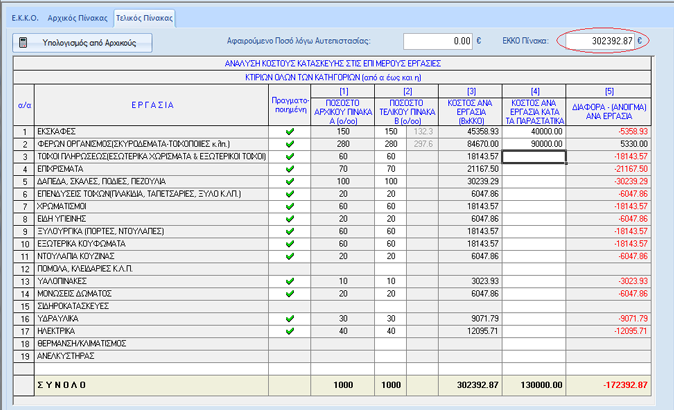The width and height of the screenshot is (674, 410).
Task: Toggle the completed status for ΣΙΔΗΡΟΚΑΤΑΣΚΕΥΕΣ row
Action: 289,306
